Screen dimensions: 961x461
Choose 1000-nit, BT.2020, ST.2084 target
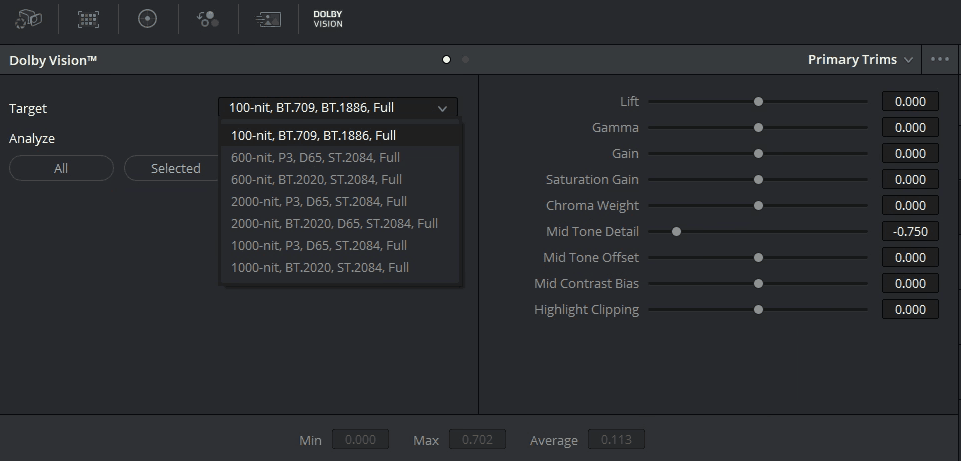(x=340, y=268)
